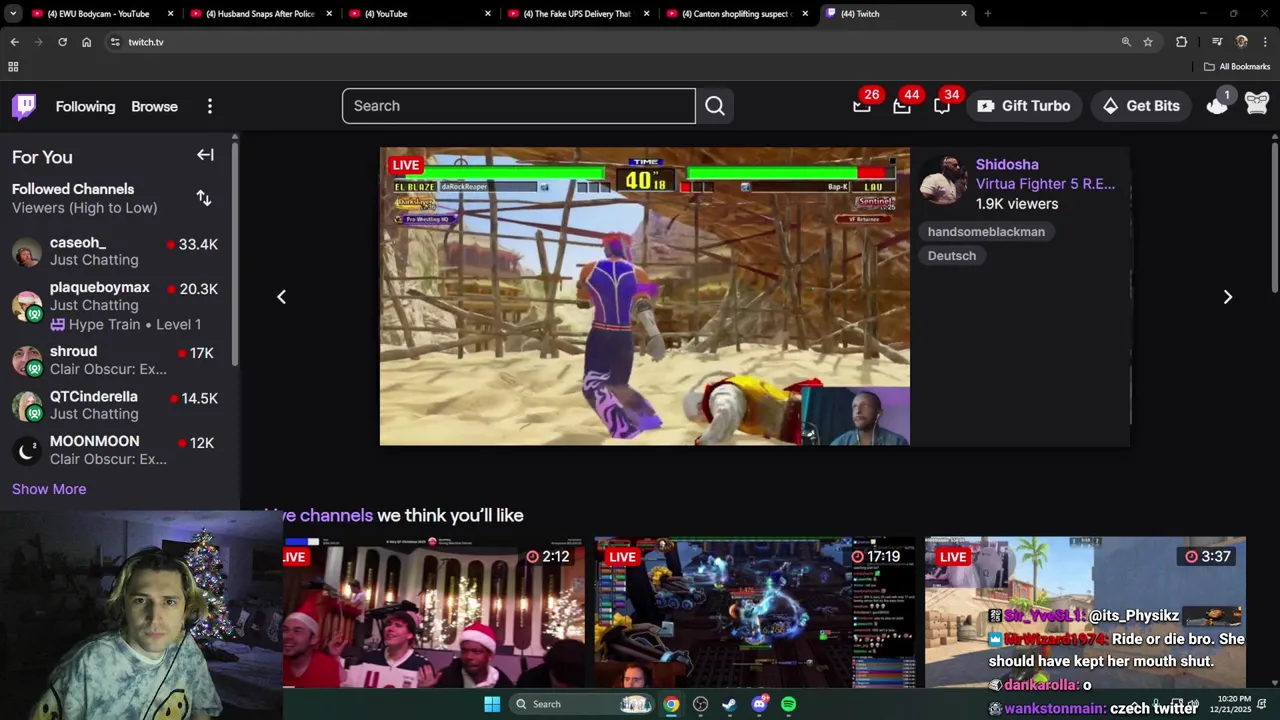Open live thumbnail with 17:19 timer
This screenshot has height=720, width=1280.
(x=755, y=612)
